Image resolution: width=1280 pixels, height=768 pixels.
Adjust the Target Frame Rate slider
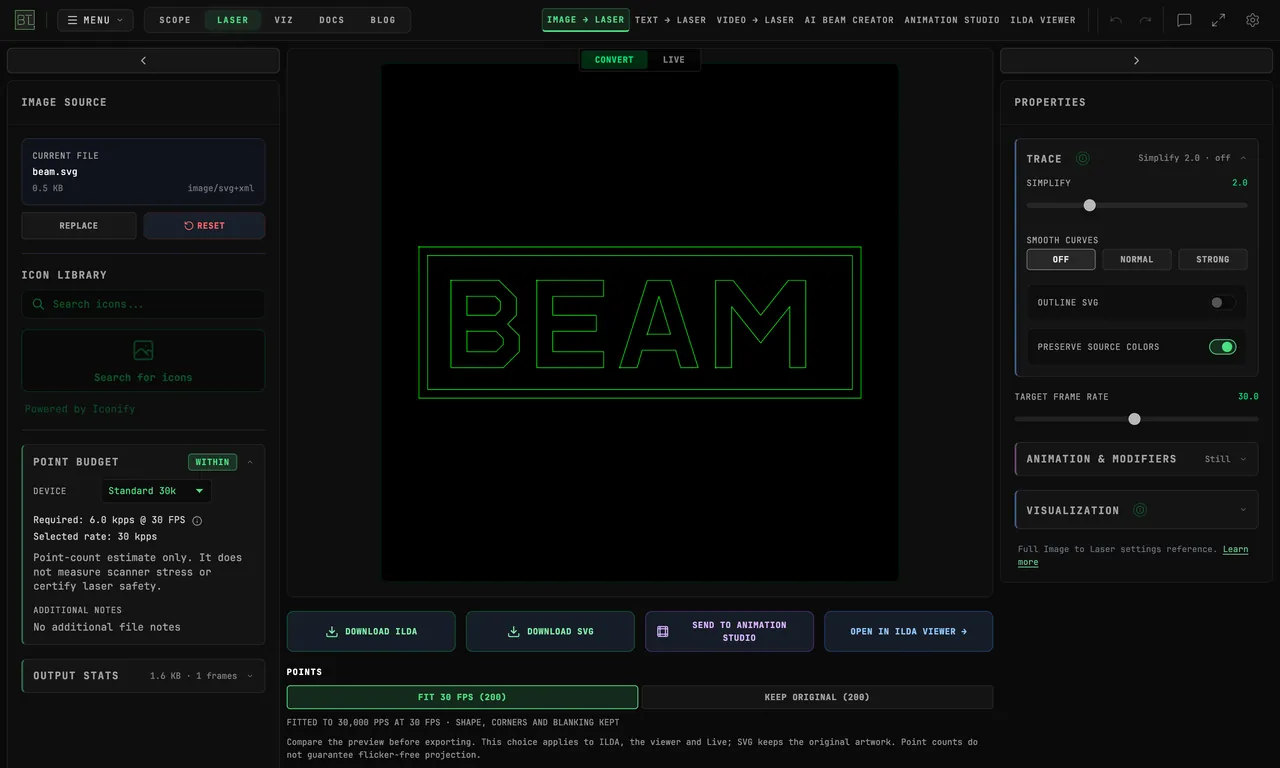1134,419
